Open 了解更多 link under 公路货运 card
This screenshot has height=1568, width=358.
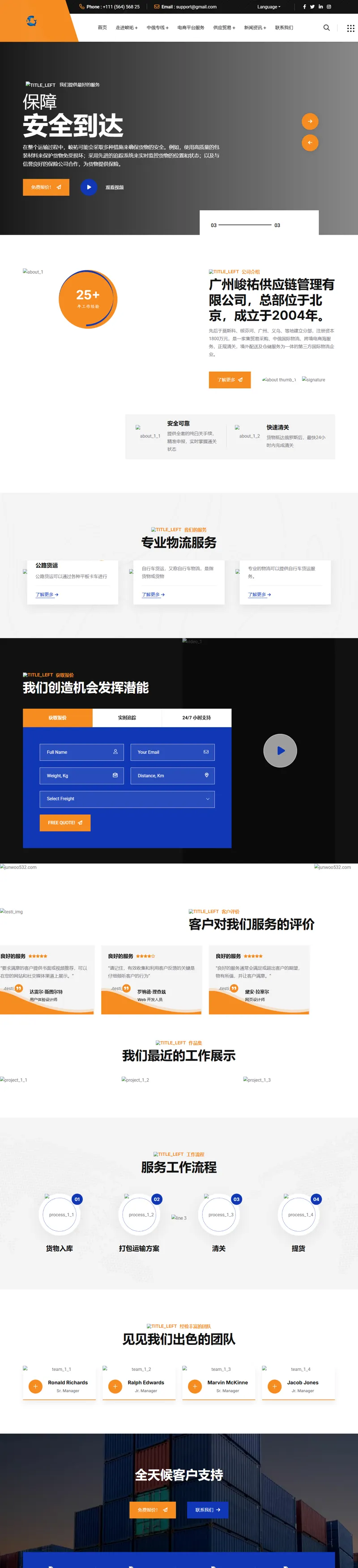click(47, 594)
